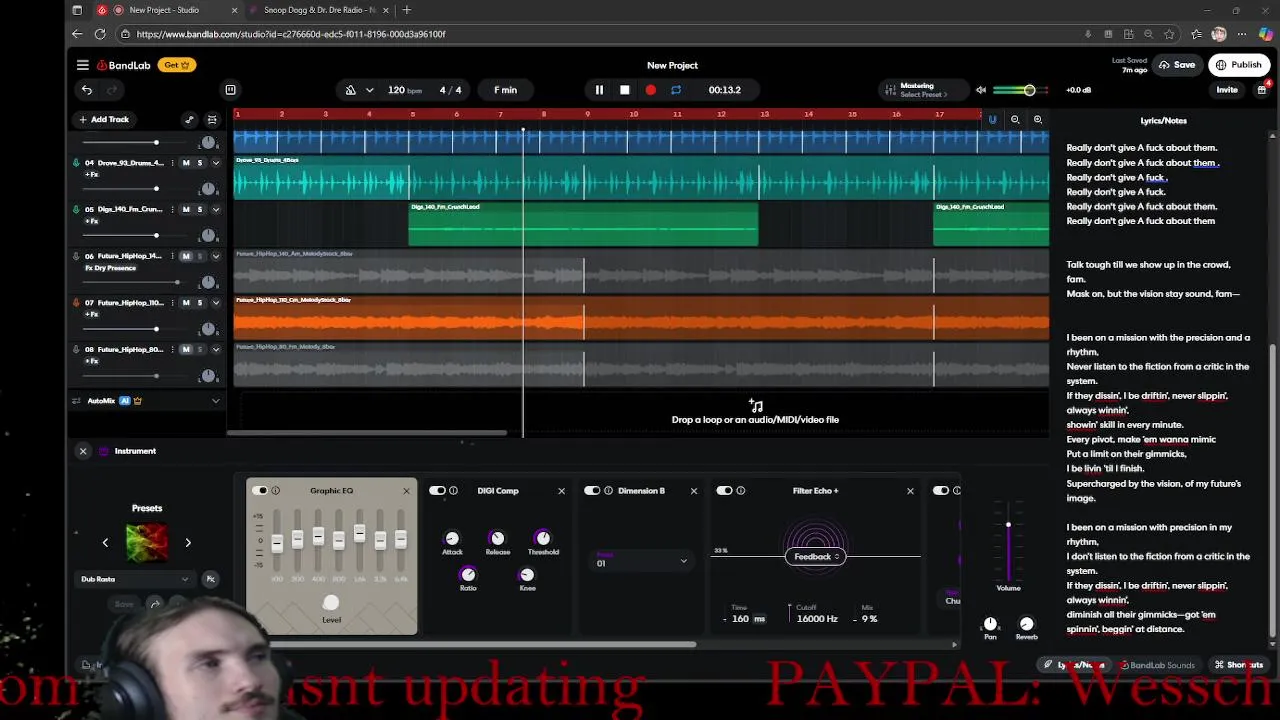Expand options for track 05 Digs_140_Fm_Crunch

(215, 210)
